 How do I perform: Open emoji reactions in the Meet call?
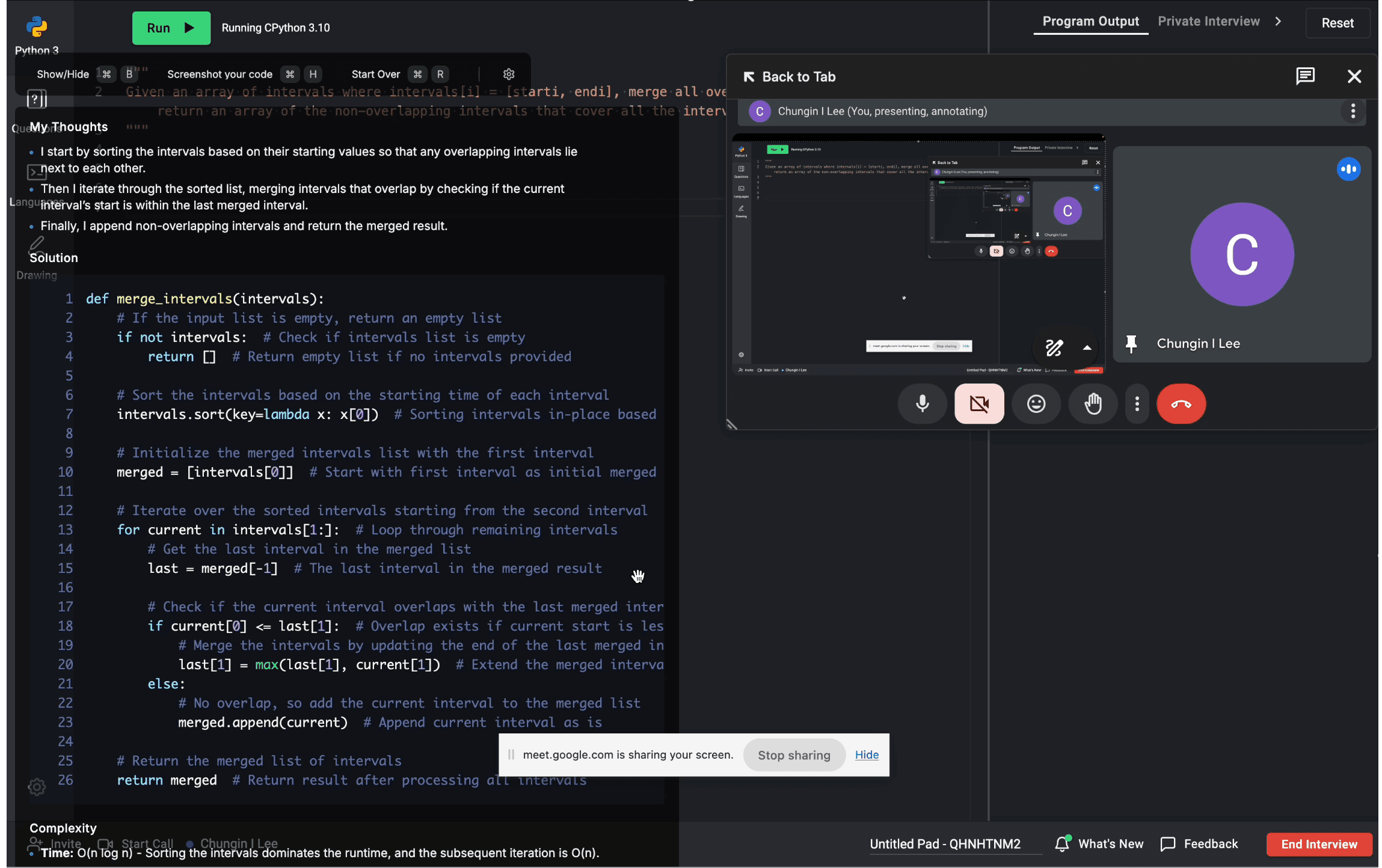(1036, 403)
